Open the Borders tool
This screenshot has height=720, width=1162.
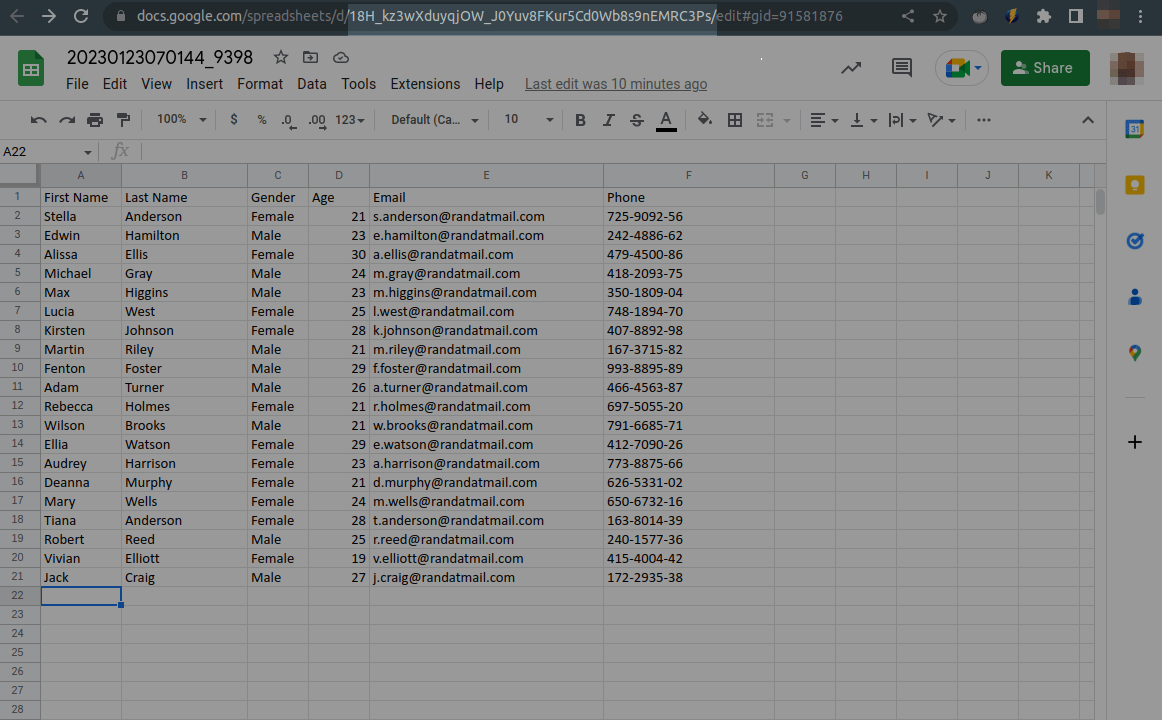(x=735, y=120)
